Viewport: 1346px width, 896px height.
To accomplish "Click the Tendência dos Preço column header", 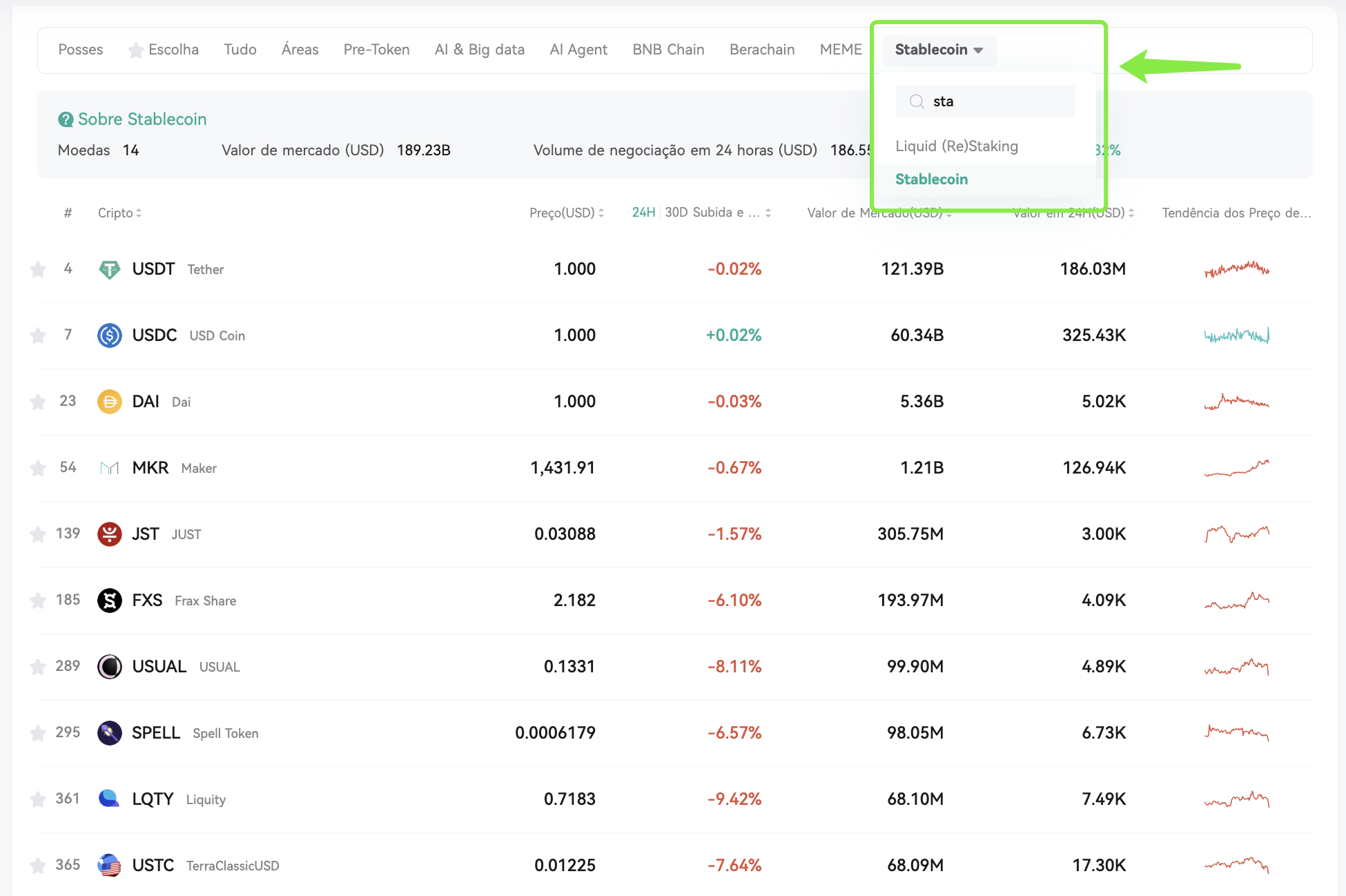I will (1236, 213).
